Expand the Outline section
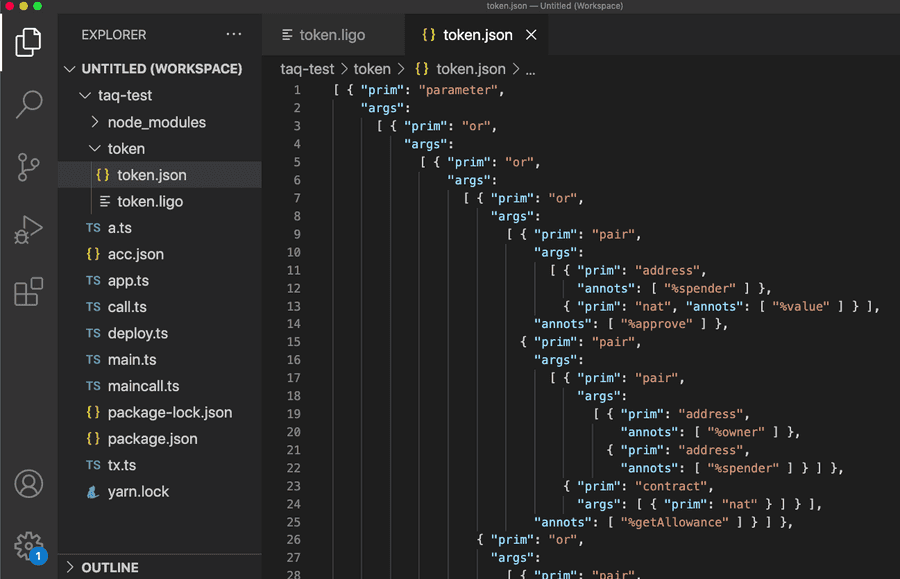This screenshot has height=579, width=900. coord(110,567)
